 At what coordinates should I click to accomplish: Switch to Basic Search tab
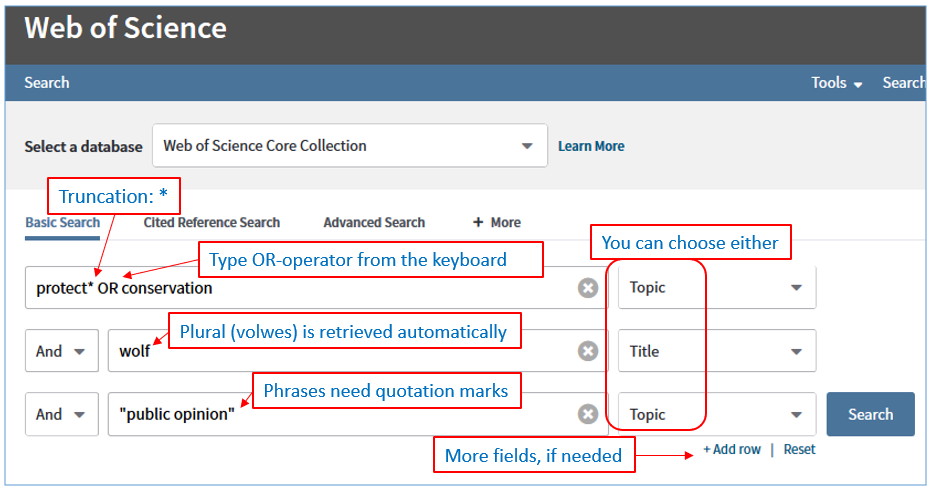(x=62, y=222)
